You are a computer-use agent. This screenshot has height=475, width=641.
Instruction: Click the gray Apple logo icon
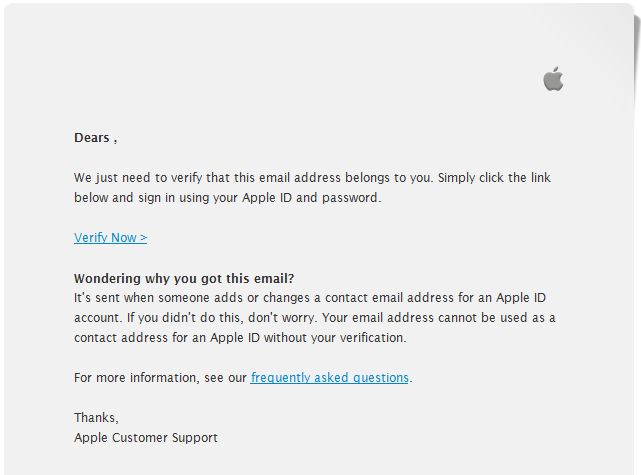[553, 78]
